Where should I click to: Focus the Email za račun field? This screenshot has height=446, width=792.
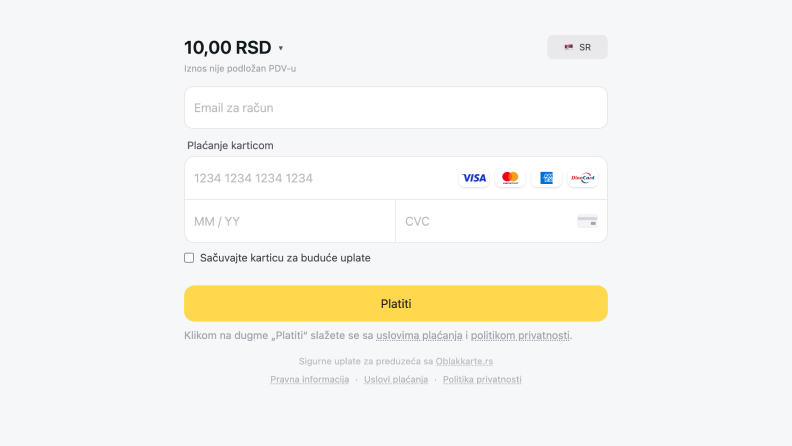pyautogui.click(x=395, y=108)
